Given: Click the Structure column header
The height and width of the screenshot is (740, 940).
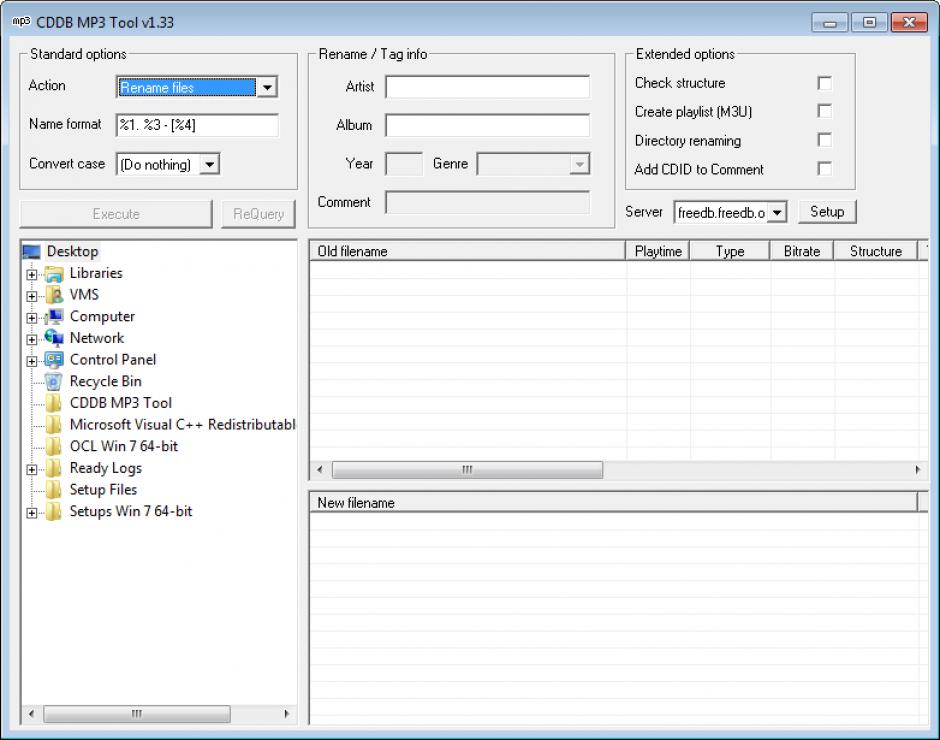Looking at the screenshot, I should click(x=876, y=251).
